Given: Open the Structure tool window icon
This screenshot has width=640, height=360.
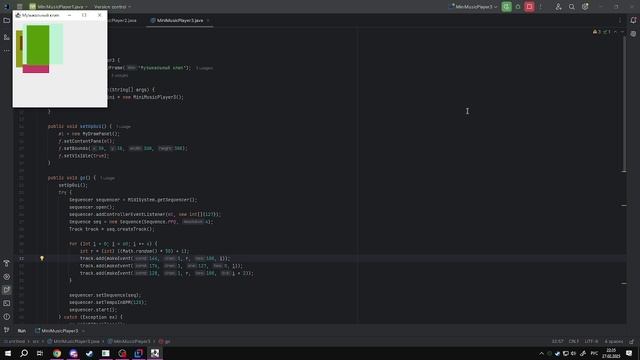Looking at the screenshot, I should click(x=7, y=37).
